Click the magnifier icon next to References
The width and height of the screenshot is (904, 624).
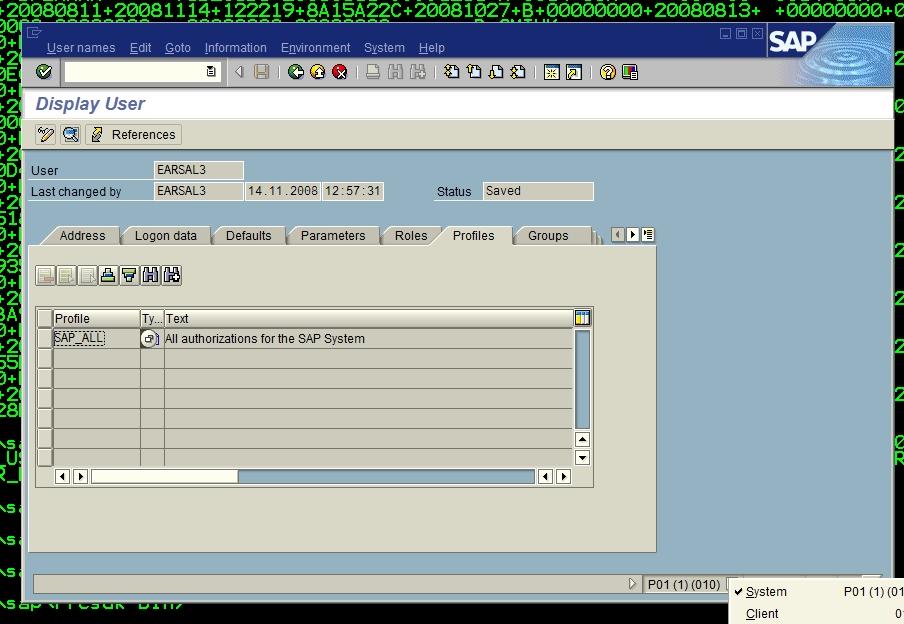71,134
